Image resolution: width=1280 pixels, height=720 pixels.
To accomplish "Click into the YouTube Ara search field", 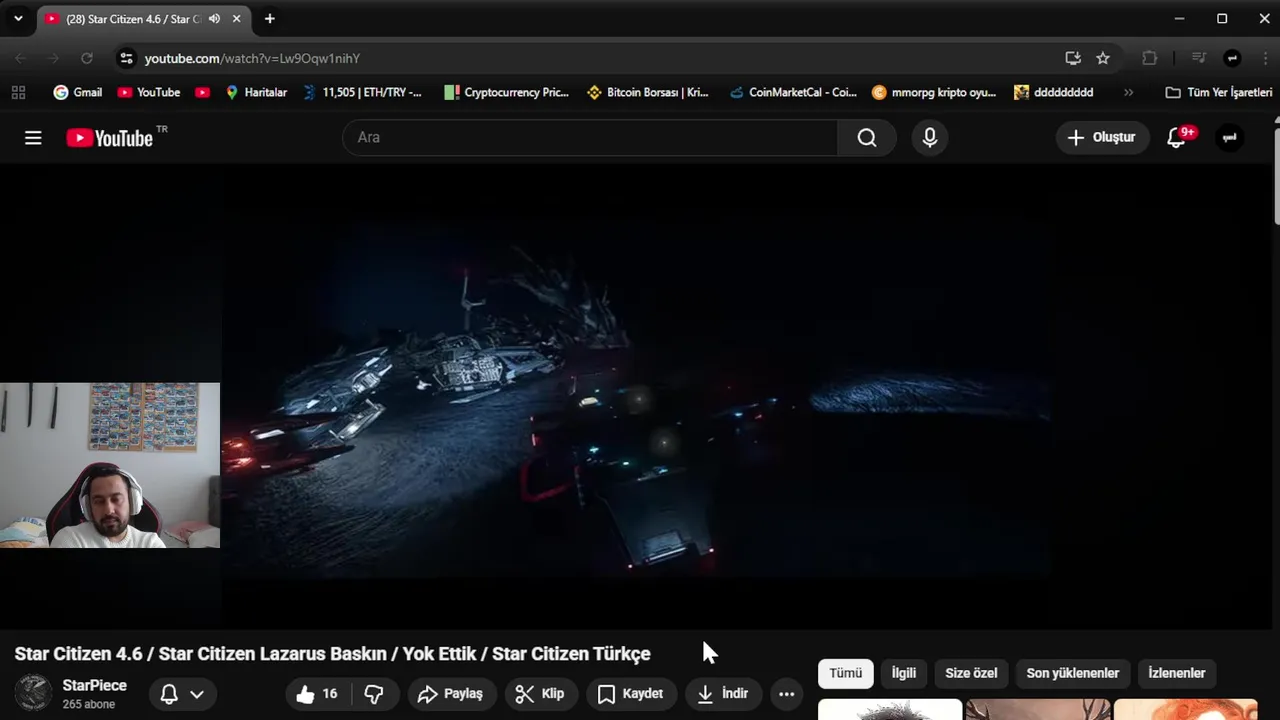I will [x=590, y=138].
